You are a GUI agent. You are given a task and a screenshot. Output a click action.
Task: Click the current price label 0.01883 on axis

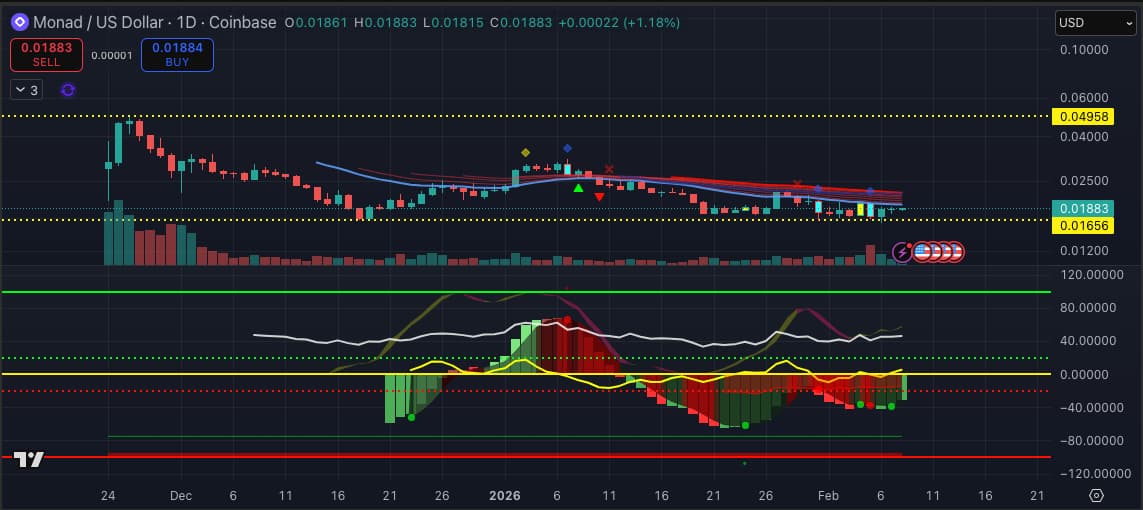coord(1083,208)
